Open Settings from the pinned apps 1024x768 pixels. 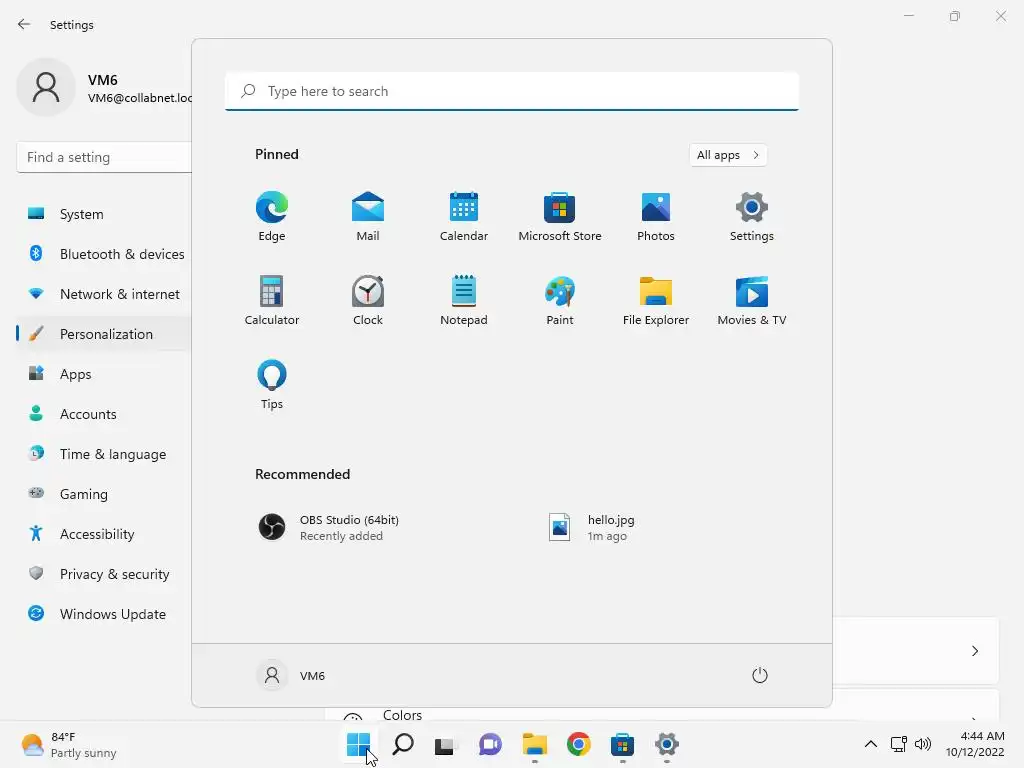click(752, 217)
